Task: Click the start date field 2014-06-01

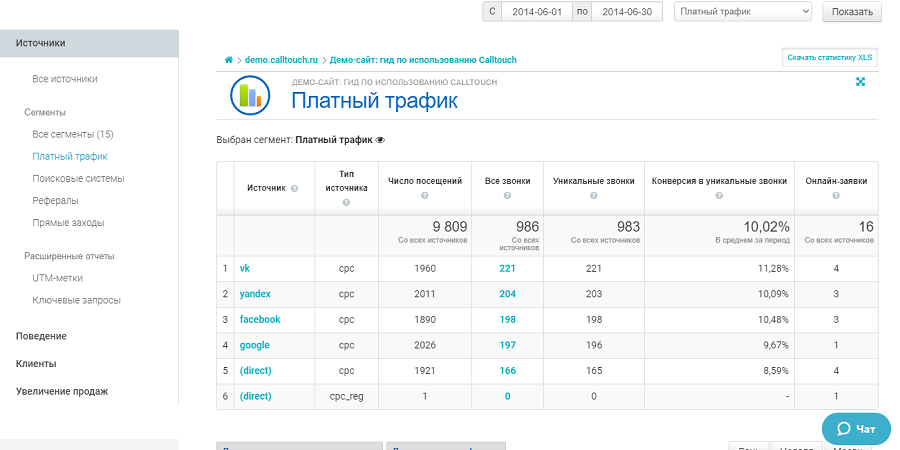Action: coord(537,11)
